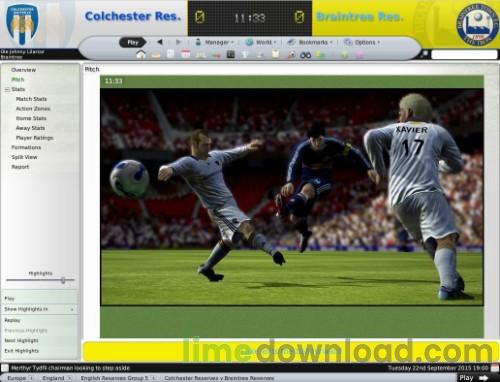Screen dimensions: 500x382
Task: Click the trophy icon in toolbar
Action: [x=245, y=54]
